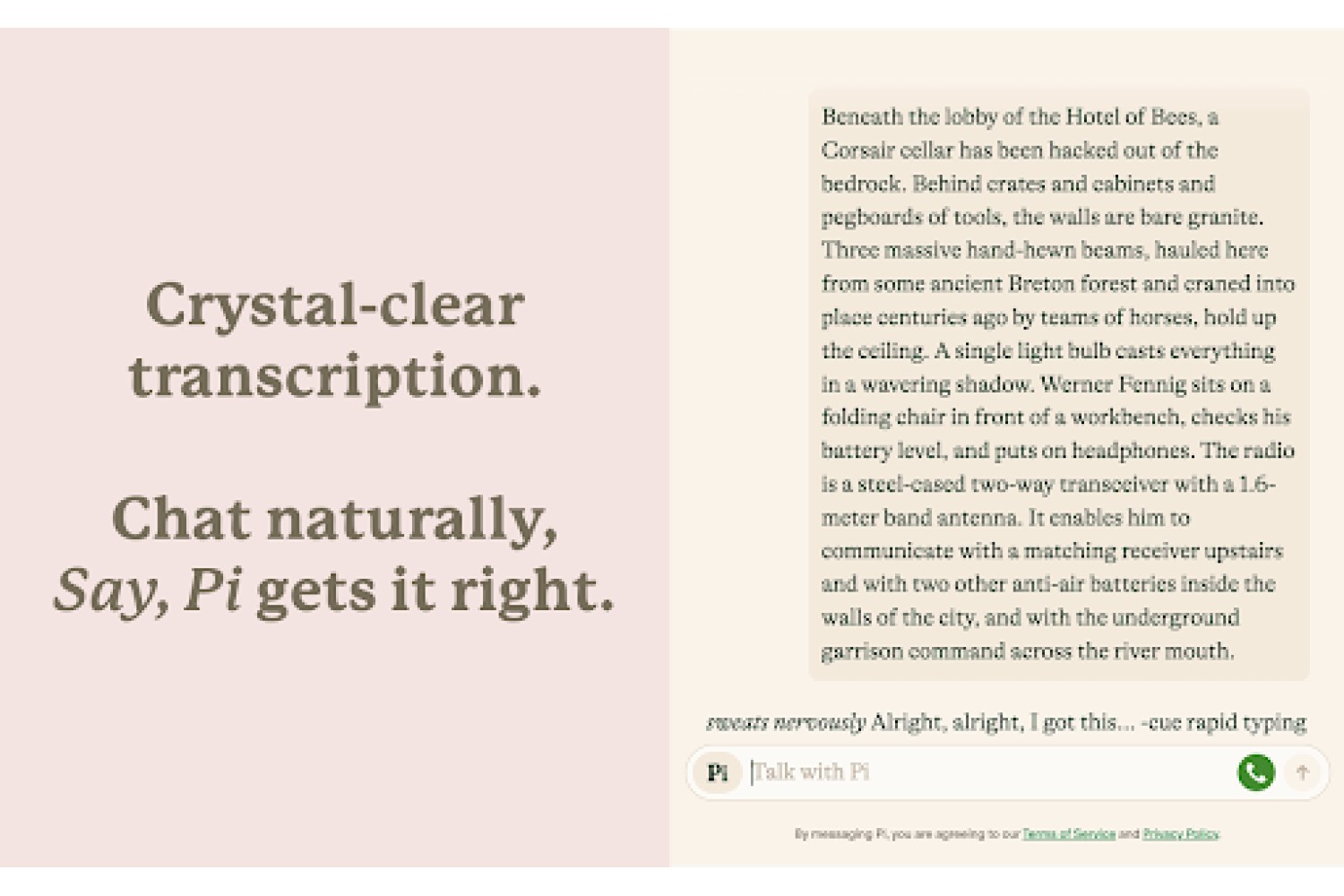
Task: Open the Privacy Policy link
Action: pyautogui.click(x=1181, y=834)
